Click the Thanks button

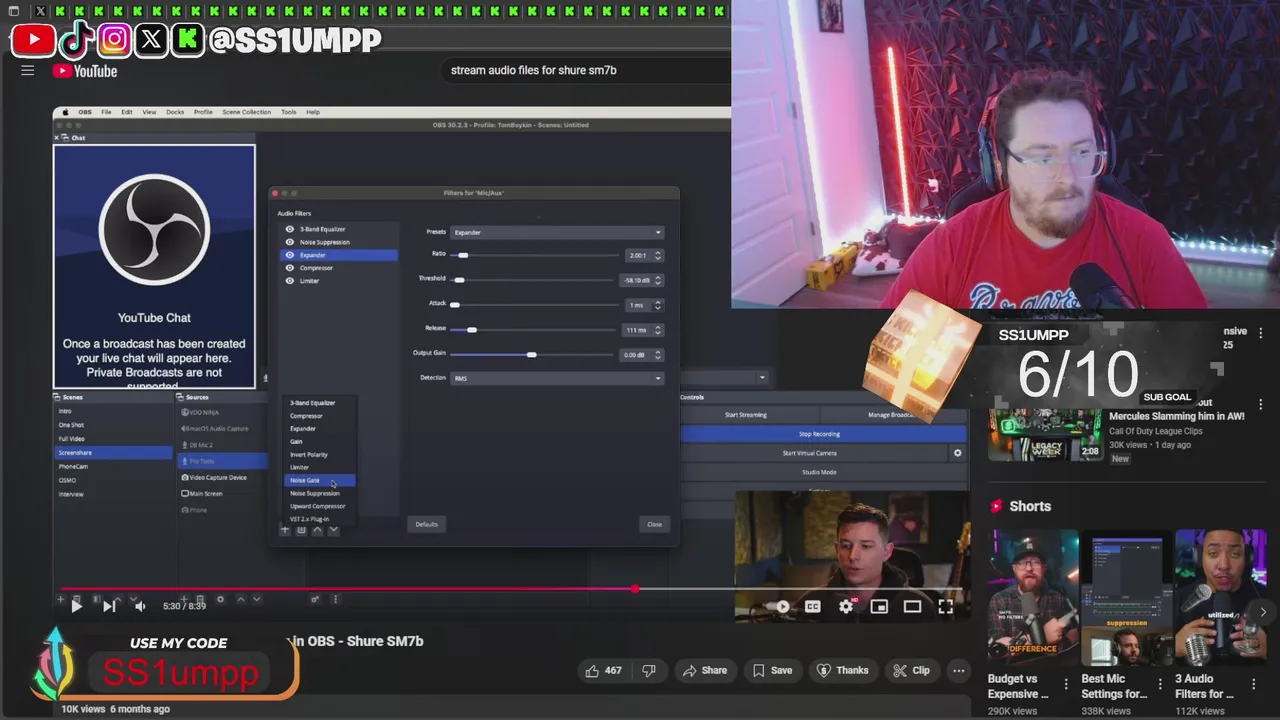pos(842,670)
